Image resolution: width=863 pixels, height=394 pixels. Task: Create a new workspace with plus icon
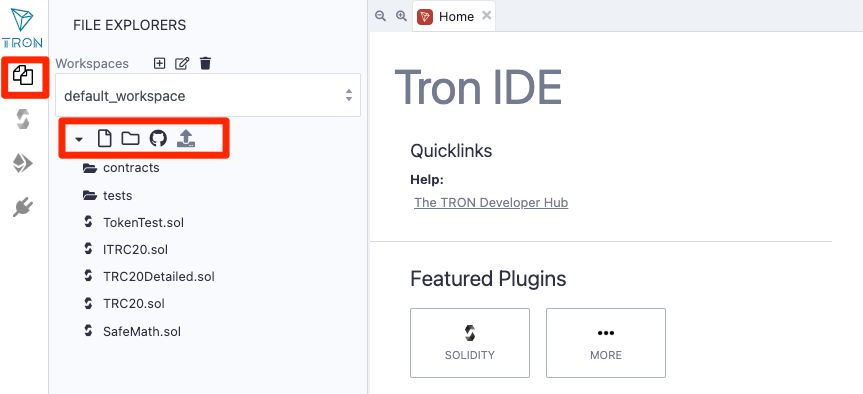click(159, 63)
